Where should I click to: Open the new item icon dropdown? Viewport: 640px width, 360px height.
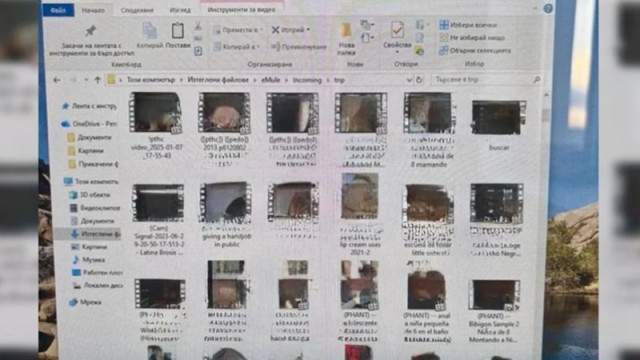click(x=367, y=25)
